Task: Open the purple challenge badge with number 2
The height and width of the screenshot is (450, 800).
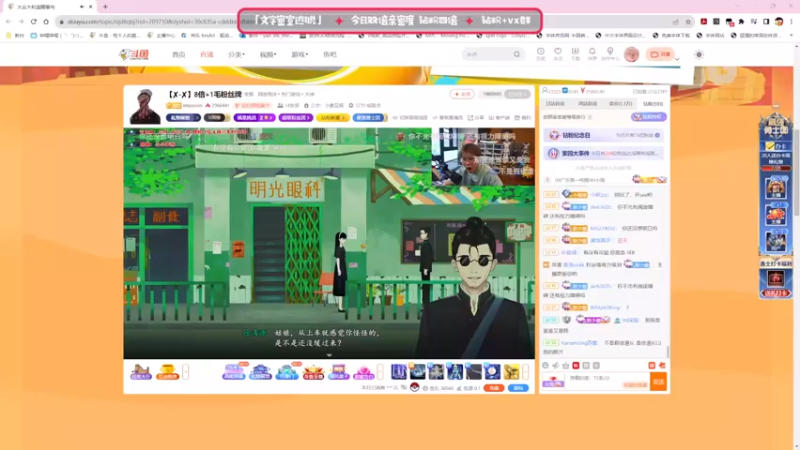Action: tap(254, 117)
